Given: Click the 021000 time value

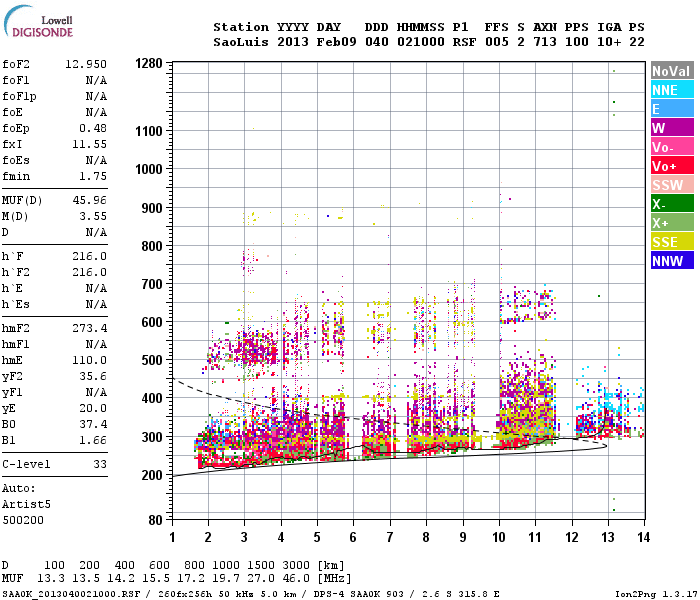Looking at the screenshot, I should coord(421,42).
